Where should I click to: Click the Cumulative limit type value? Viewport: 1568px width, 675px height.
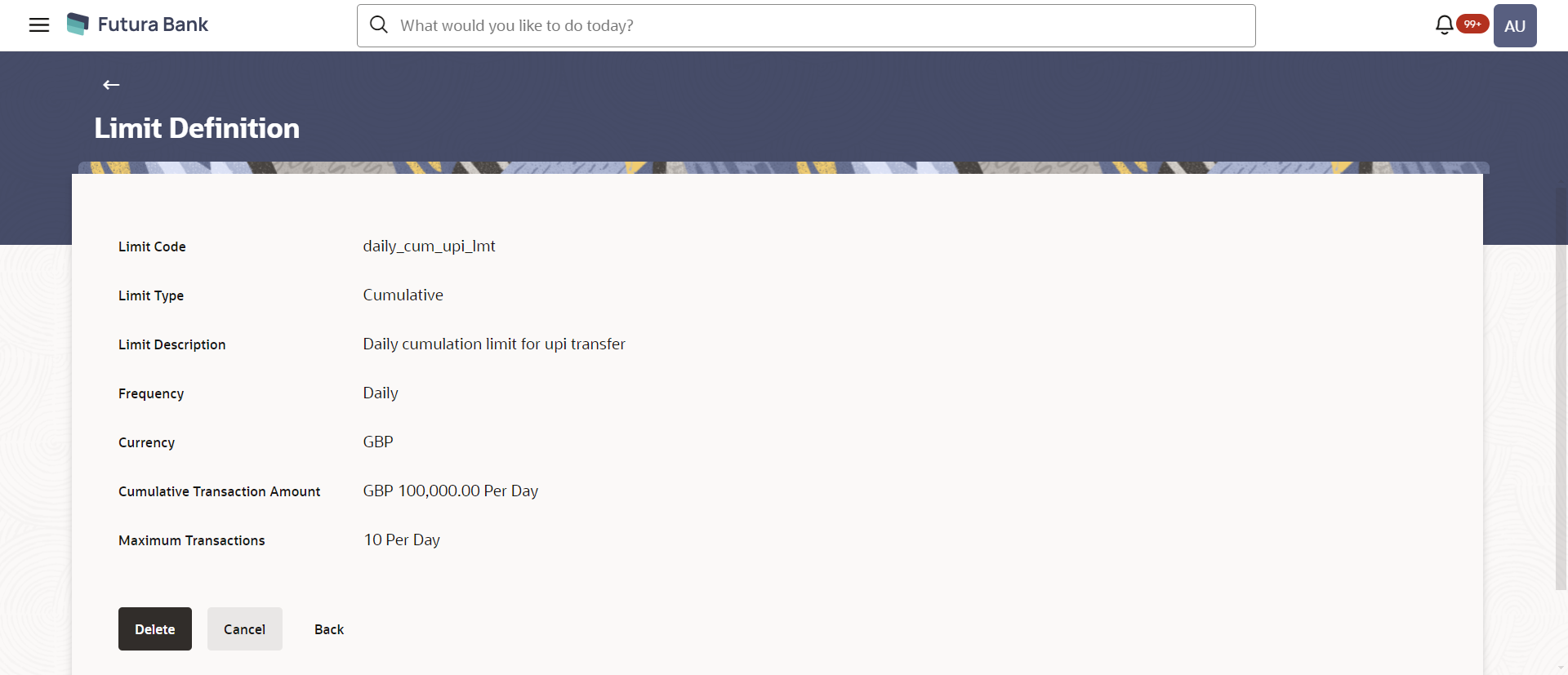point(403,295)
